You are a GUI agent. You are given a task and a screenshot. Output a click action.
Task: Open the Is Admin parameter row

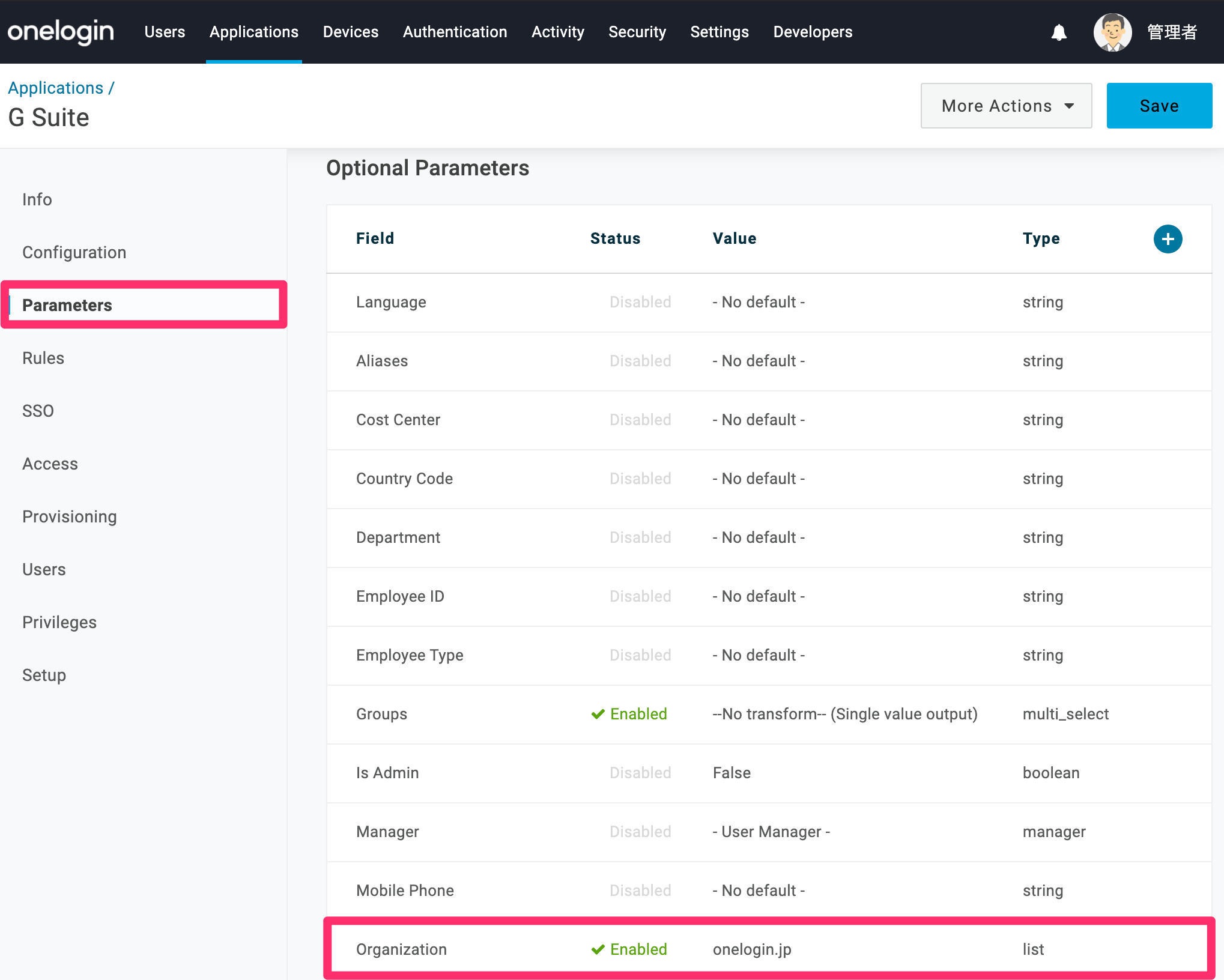pos(769,773)
